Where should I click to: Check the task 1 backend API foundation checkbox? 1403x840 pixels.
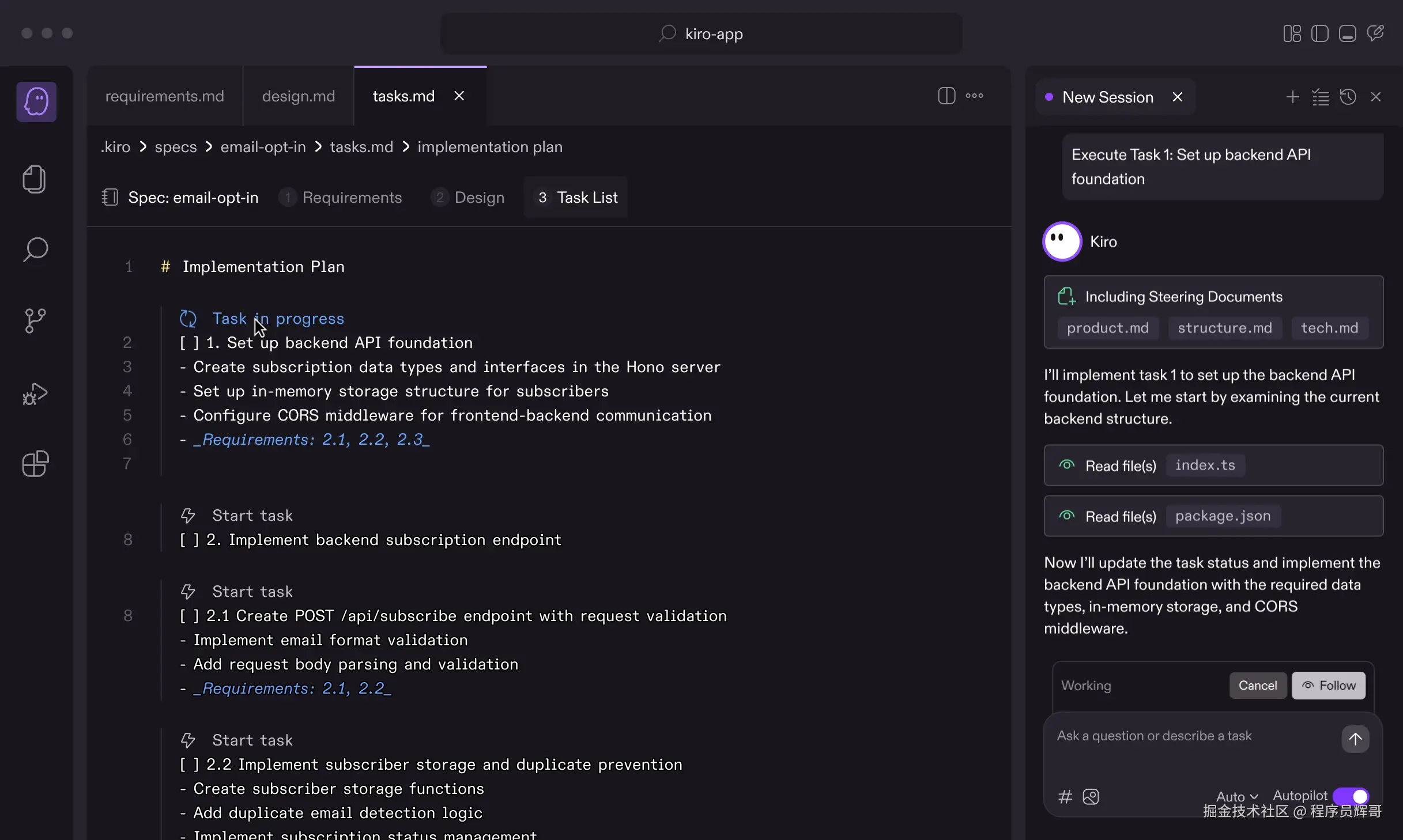coord(189,343)
